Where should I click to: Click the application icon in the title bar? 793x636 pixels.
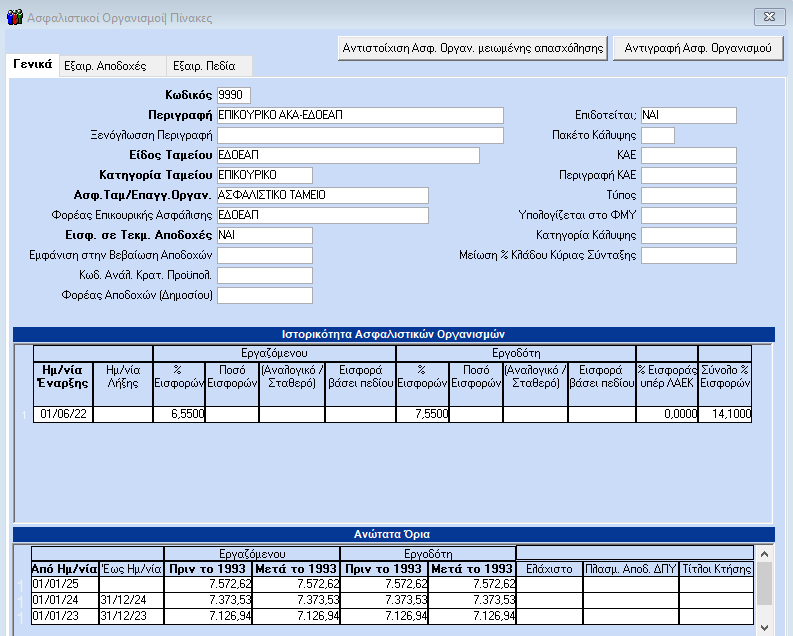pyautogui.click(x=13, y=16)
